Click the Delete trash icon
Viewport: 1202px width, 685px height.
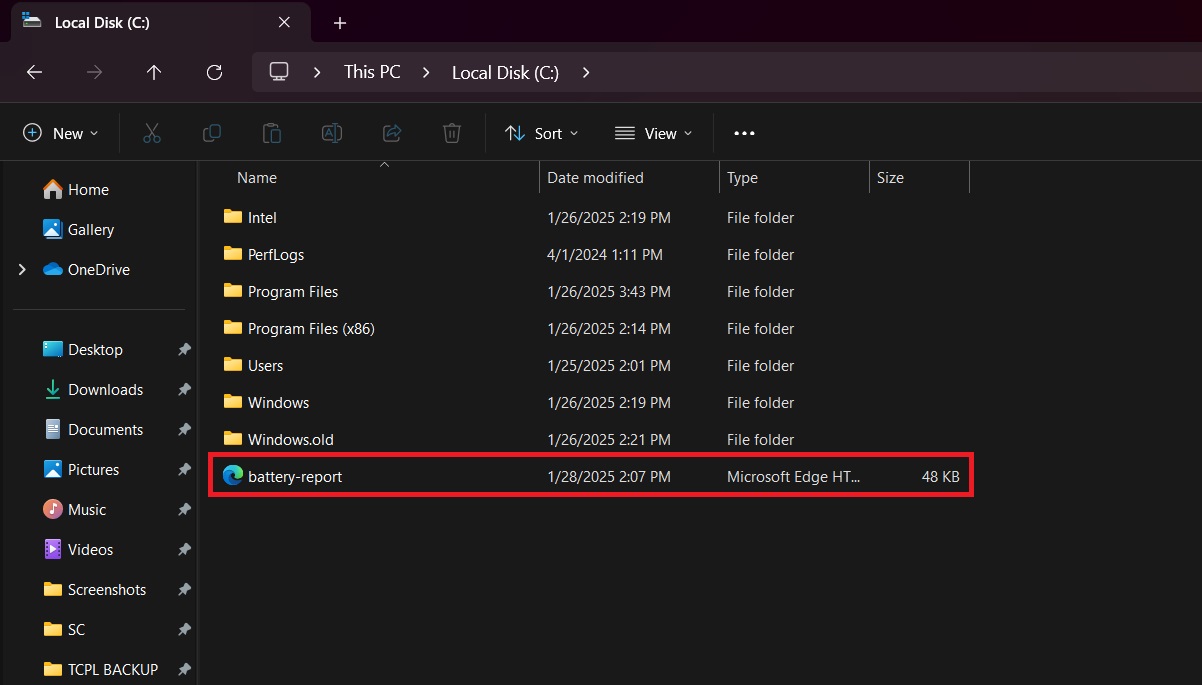(451, 132)
